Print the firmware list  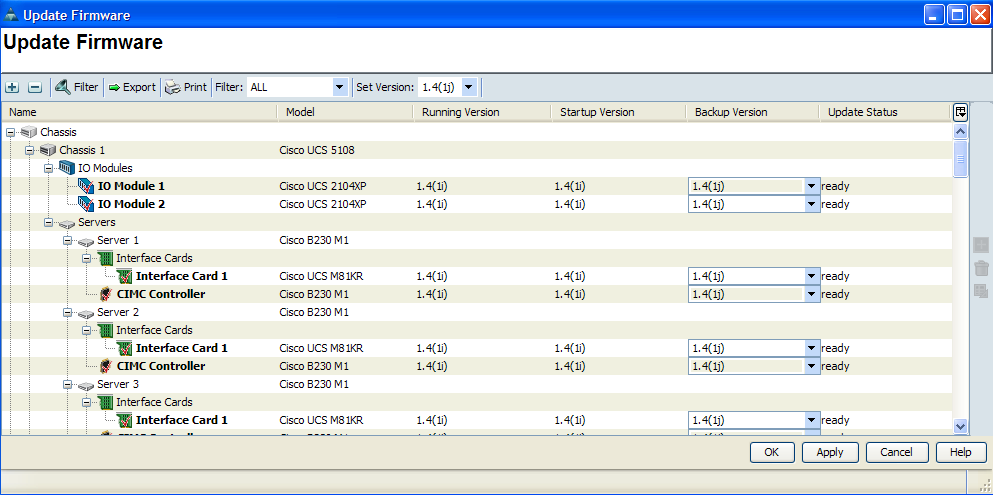point(185,88)
